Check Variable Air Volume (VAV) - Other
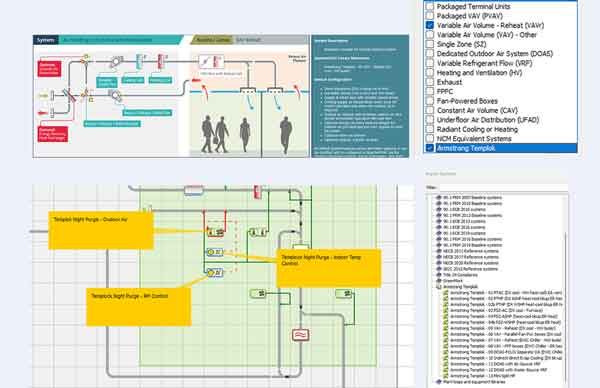The height and width of the screenshot is (388, 600). pyautogui.click(x=430, y=35)
